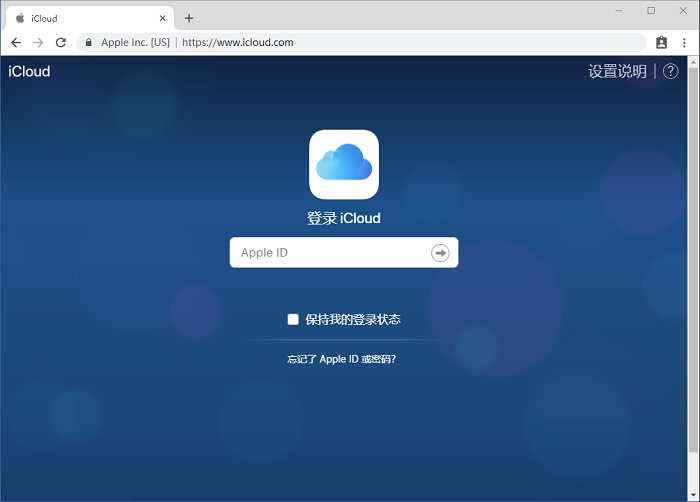Open a new browser tab
Image resolution: width=700 pixels, height=502 pixels.
click(x=189, y=18)
